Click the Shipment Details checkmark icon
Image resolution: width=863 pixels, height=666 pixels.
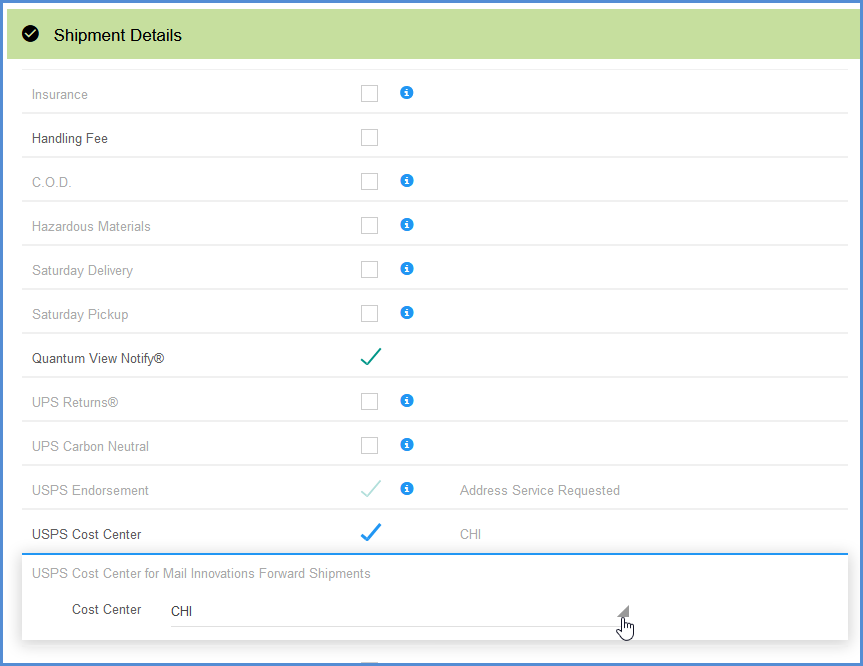(30, 34)
